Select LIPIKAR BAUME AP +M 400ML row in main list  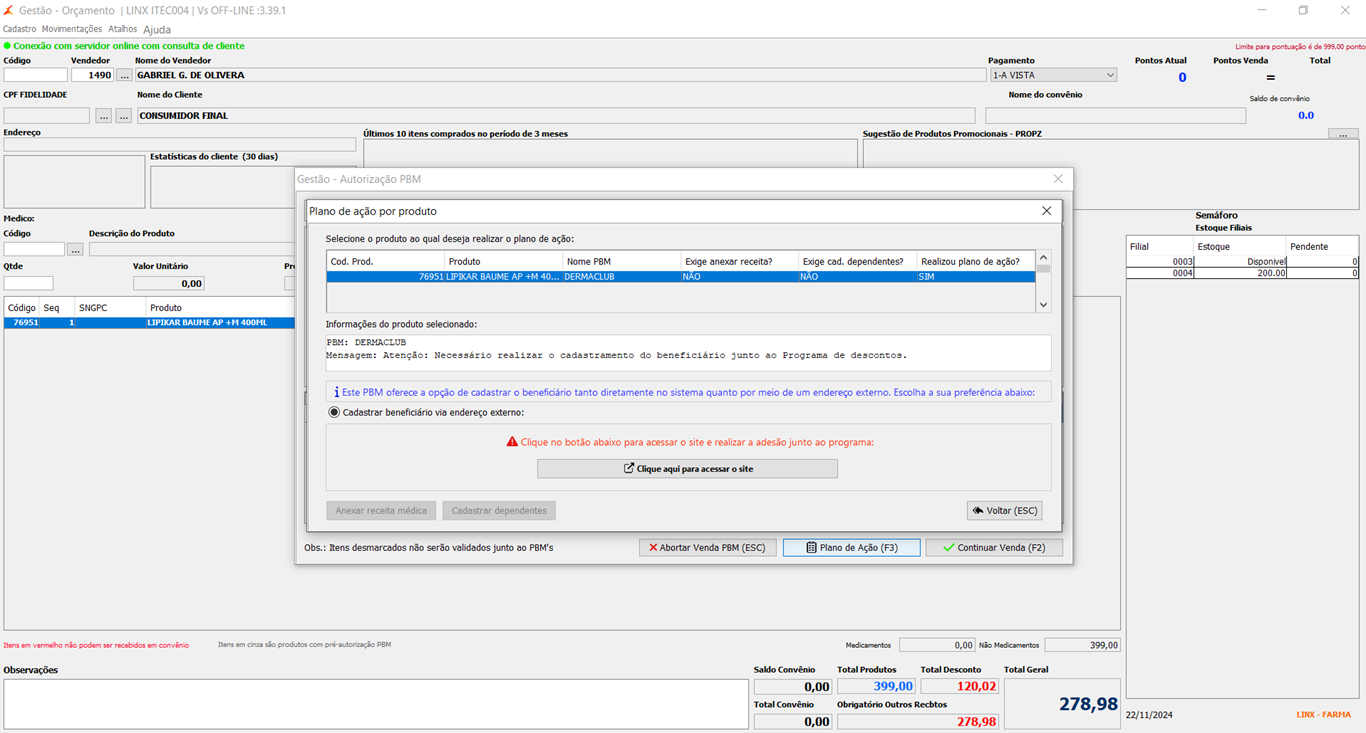pyautogui.click(x=150, y=323)
